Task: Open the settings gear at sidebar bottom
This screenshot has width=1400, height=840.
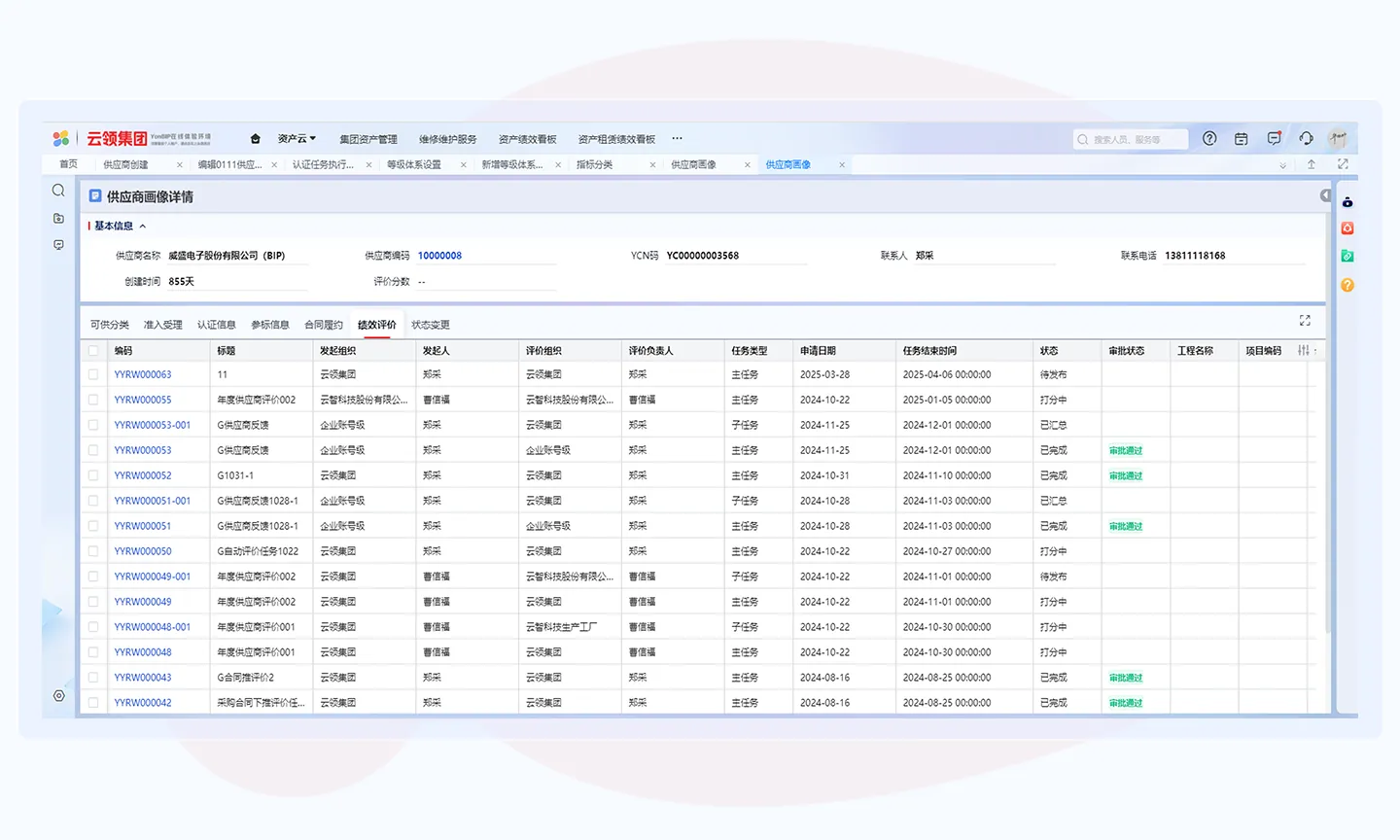Action: [x=59, y=696]
